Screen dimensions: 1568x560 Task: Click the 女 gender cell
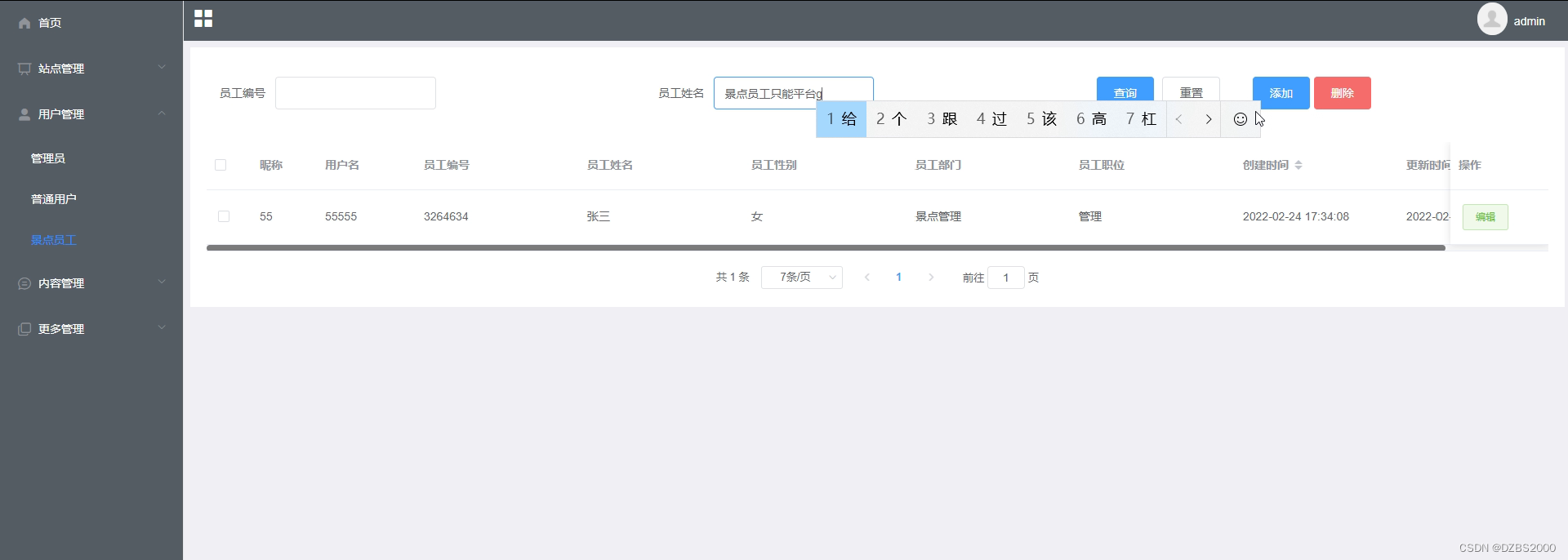coord(757,216)
